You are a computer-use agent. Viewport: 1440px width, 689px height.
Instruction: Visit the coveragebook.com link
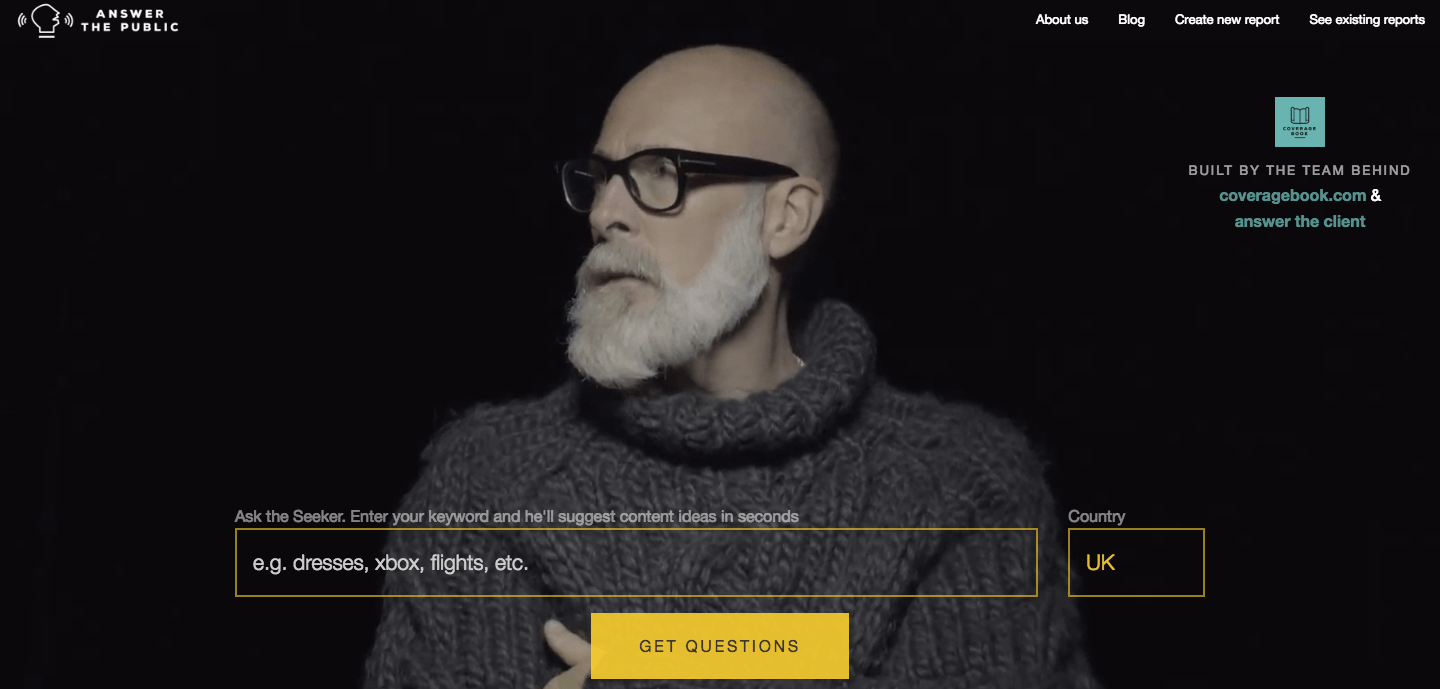point(1293,196)
